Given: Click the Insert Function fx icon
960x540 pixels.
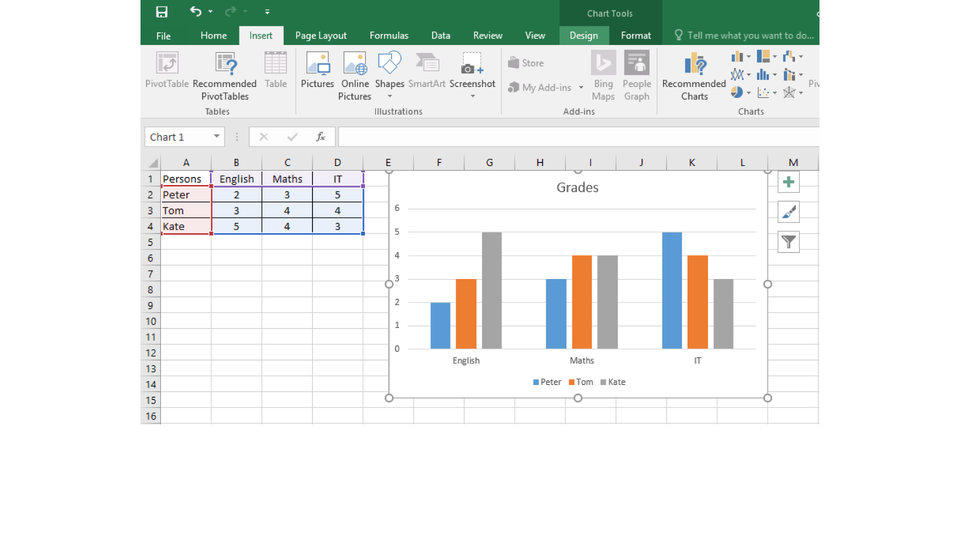Looking at the screenshot, I should click(320, 137).
